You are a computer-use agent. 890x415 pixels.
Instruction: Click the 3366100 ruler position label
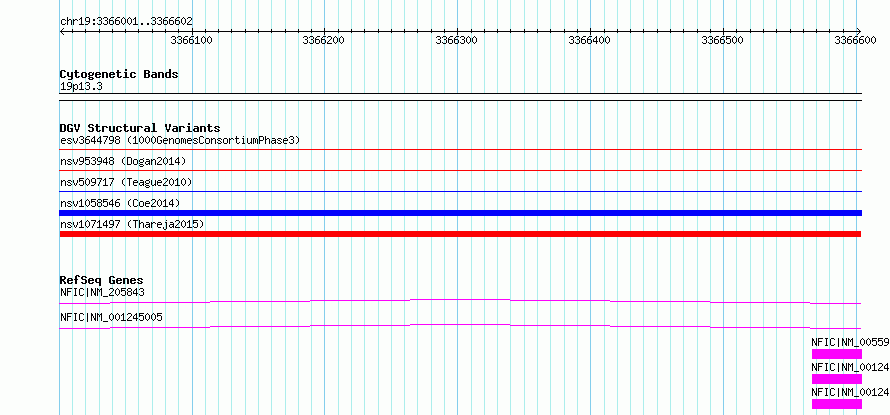[191, 40]
